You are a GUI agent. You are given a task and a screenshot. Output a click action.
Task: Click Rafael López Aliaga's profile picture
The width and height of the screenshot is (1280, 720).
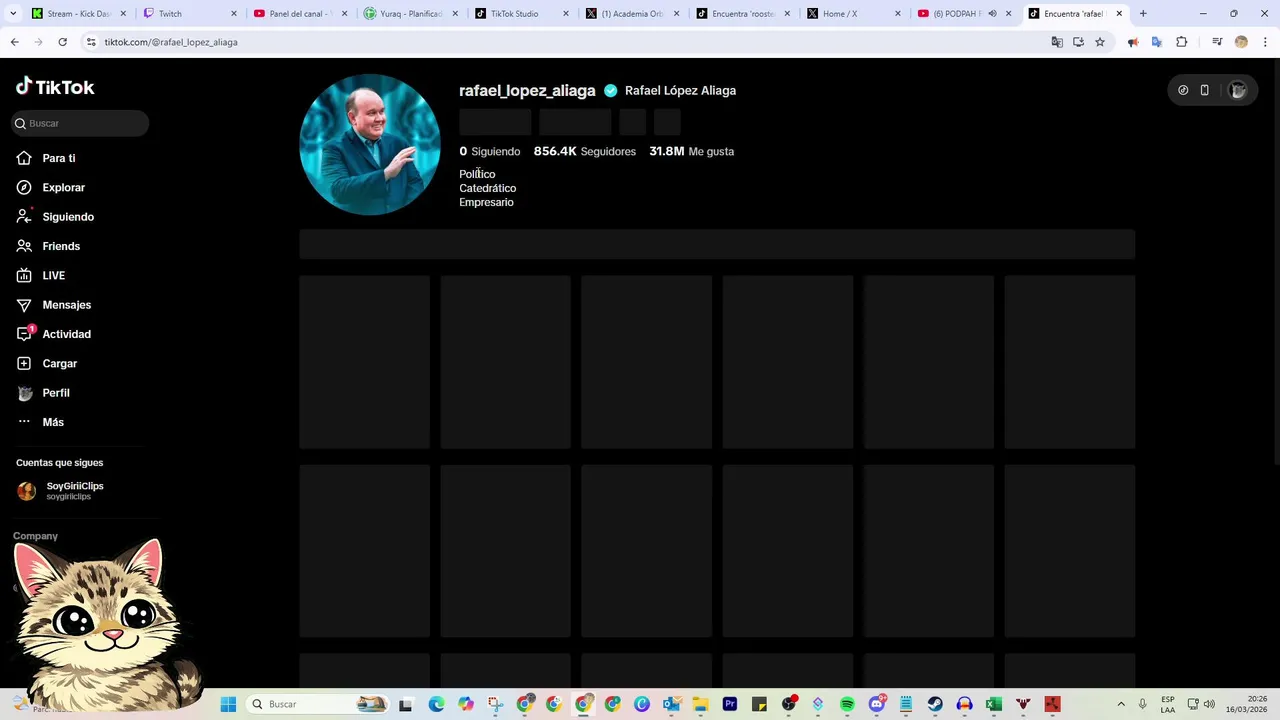click(x=370, y=145)
